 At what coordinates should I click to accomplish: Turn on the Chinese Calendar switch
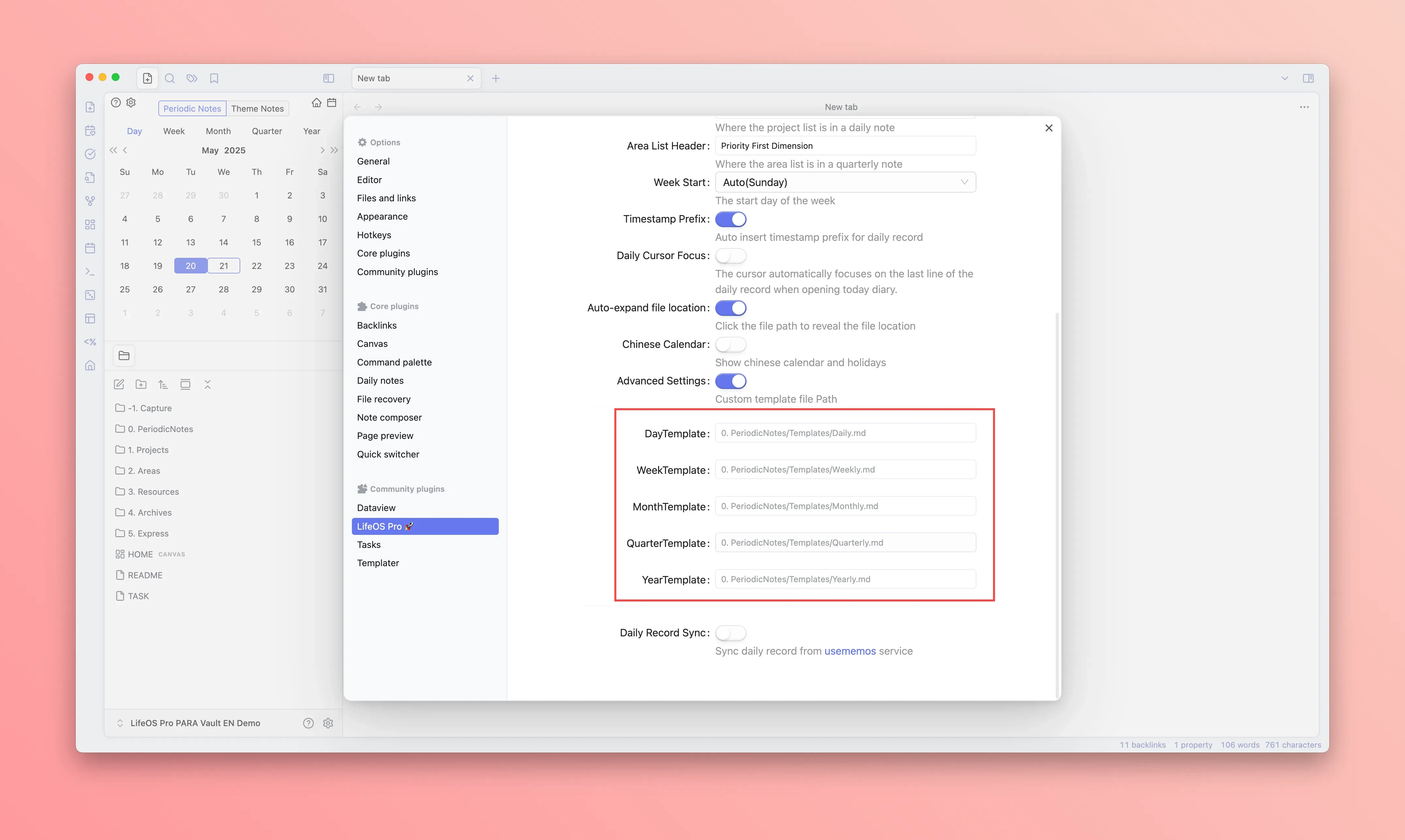click(x=730, y=344)
